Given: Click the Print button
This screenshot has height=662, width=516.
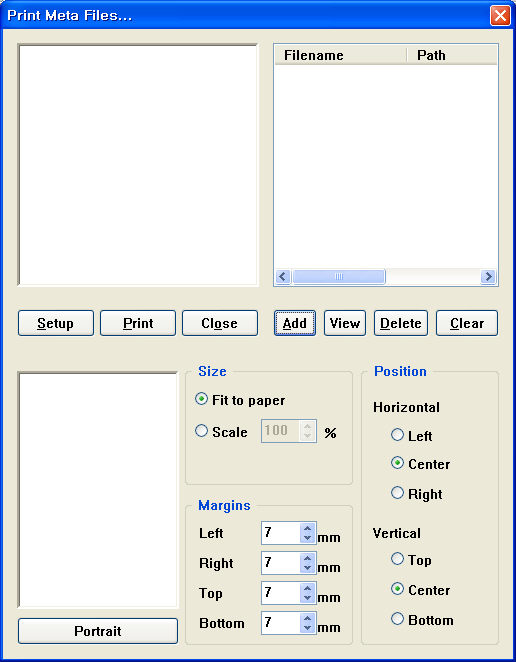Looking at the screenshot, I should tap(138, 323).
